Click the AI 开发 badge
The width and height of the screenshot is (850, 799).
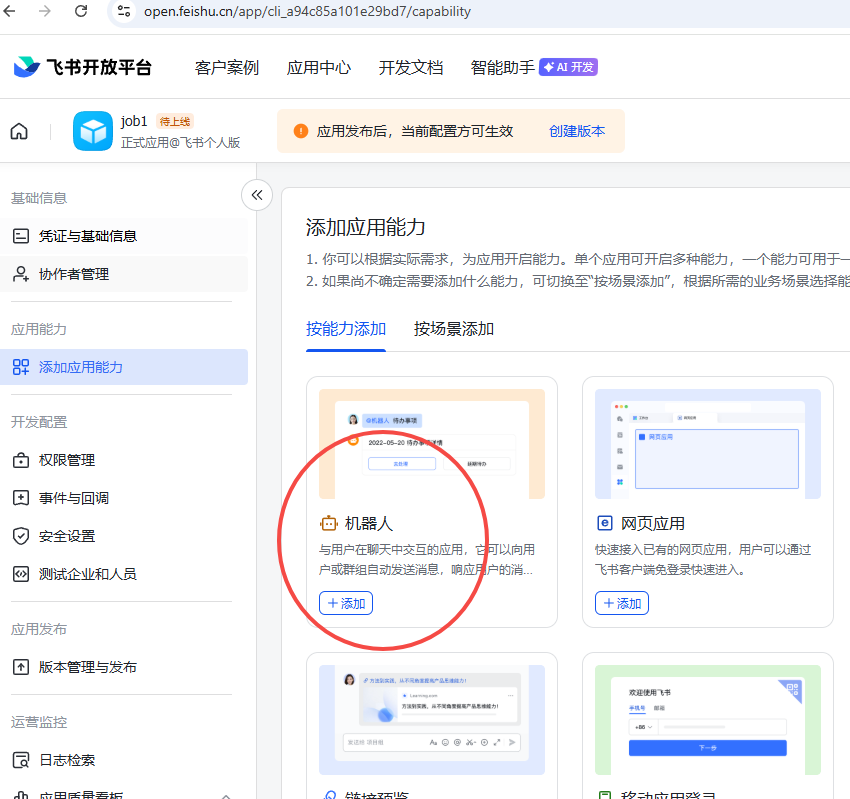click(568, 67)
